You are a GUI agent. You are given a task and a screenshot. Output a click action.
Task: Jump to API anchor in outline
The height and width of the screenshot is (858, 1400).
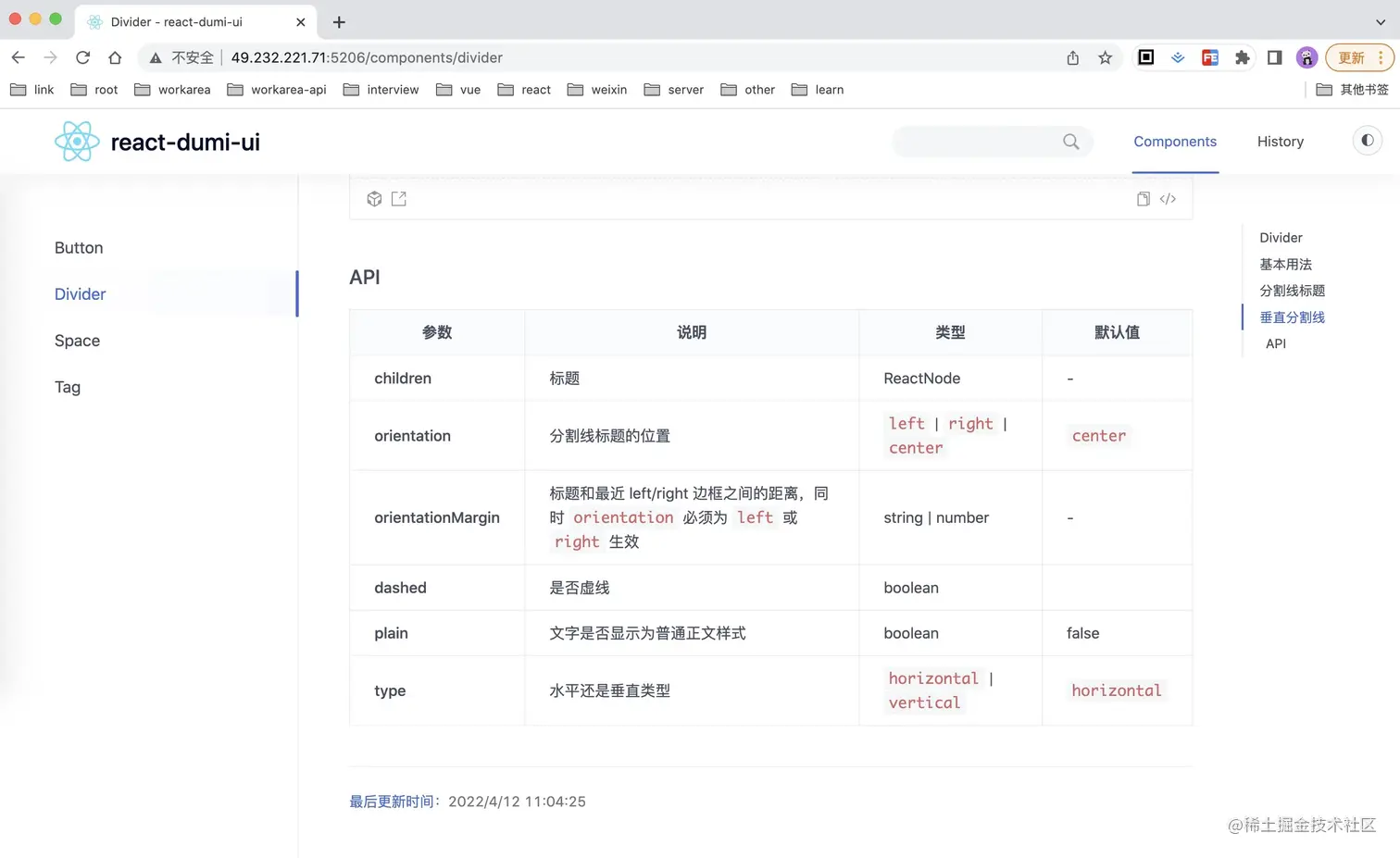1276,343
